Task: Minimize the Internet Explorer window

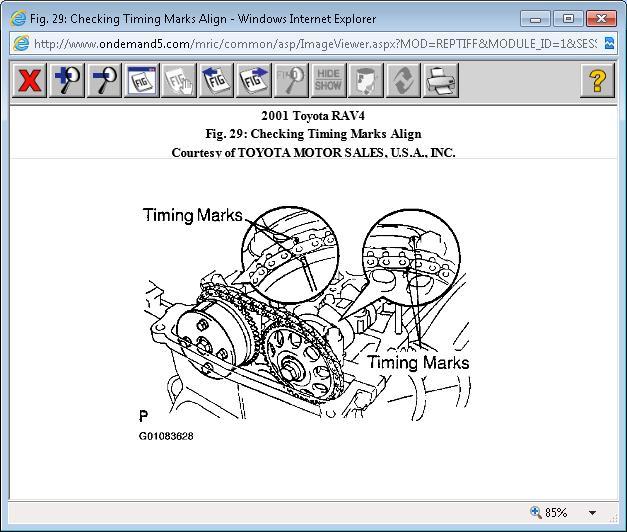Action: click(535, 19)
